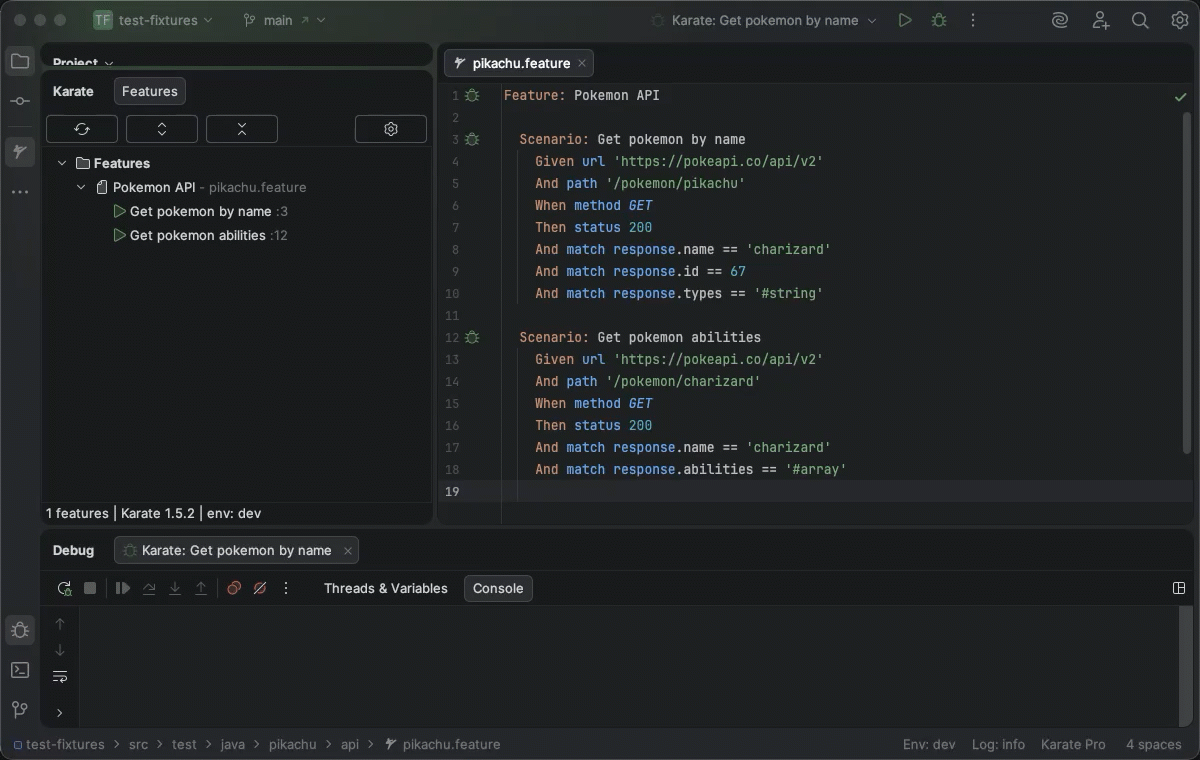Collapse all nodes in the Features tree
The width and height of the screenshot is (1200, 760).
pos(242,129)
